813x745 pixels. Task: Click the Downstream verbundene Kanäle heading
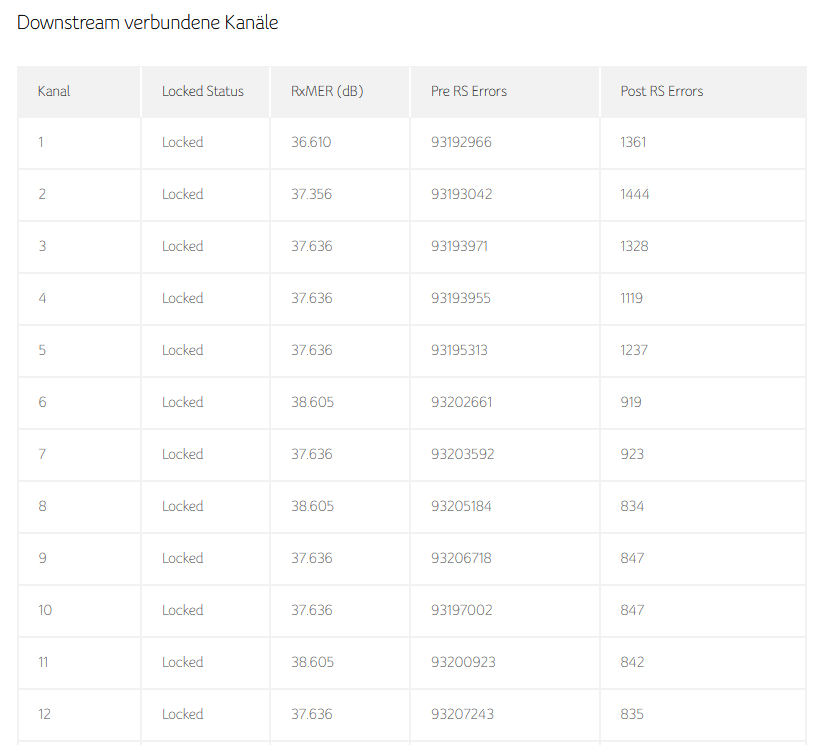point(147,23)
